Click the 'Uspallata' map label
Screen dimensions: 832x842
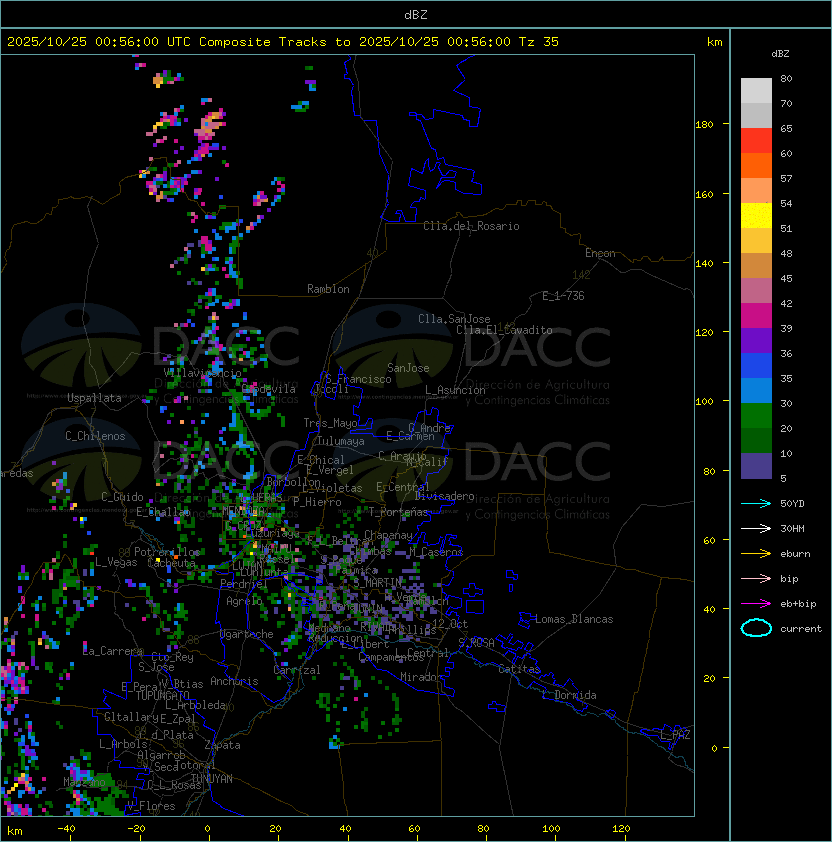tap(94, 398)
